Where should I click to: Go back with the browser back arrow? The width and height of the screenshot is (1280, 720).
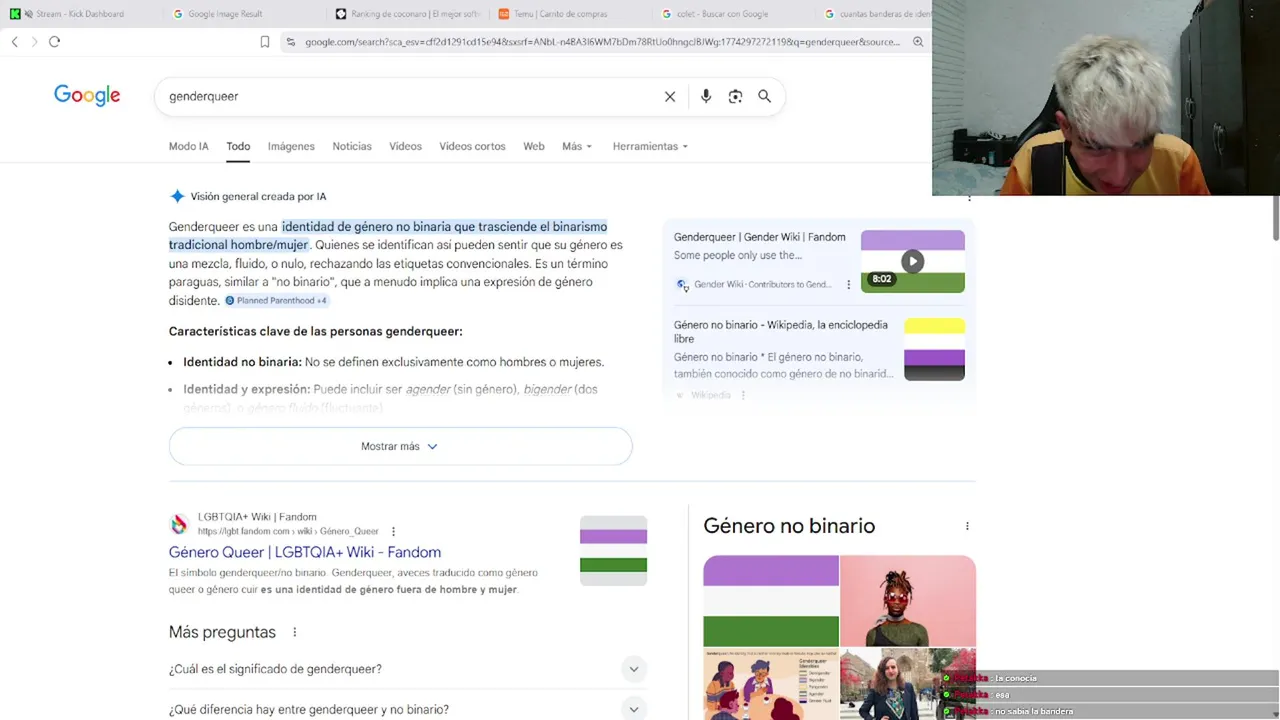pos(15,42)
